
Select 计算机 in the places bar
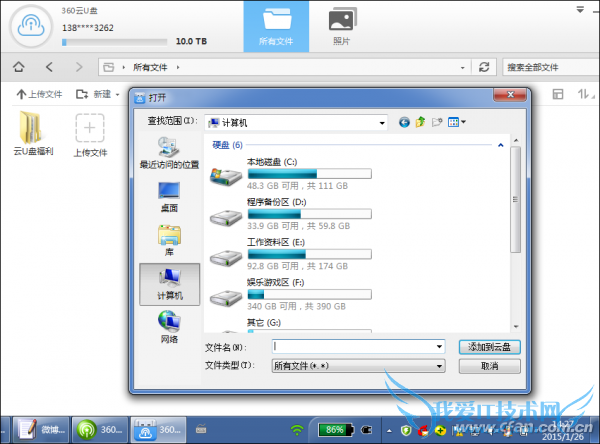(170, 284)
